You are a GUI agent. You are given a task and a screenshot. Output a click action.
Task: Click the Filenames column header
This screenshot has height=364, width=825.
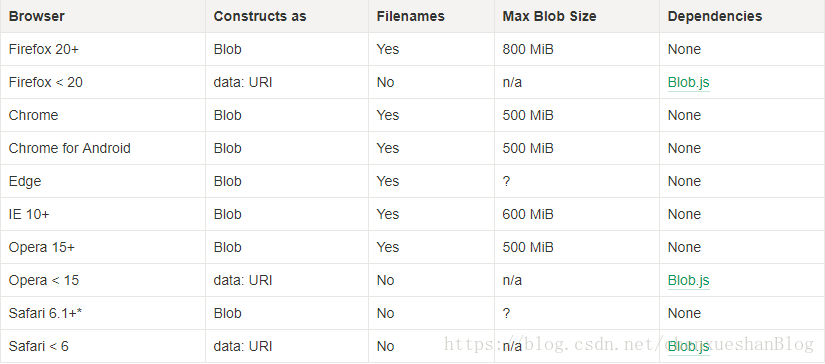410,16
